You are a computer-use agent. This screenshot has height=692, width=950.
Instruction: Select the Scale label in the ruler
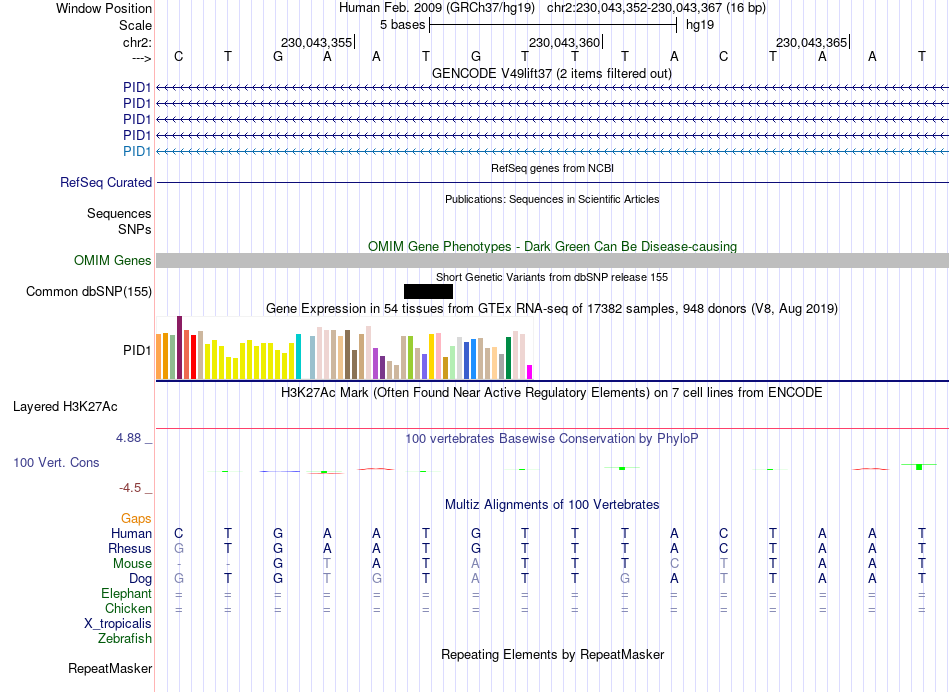[x=135, y=25]
